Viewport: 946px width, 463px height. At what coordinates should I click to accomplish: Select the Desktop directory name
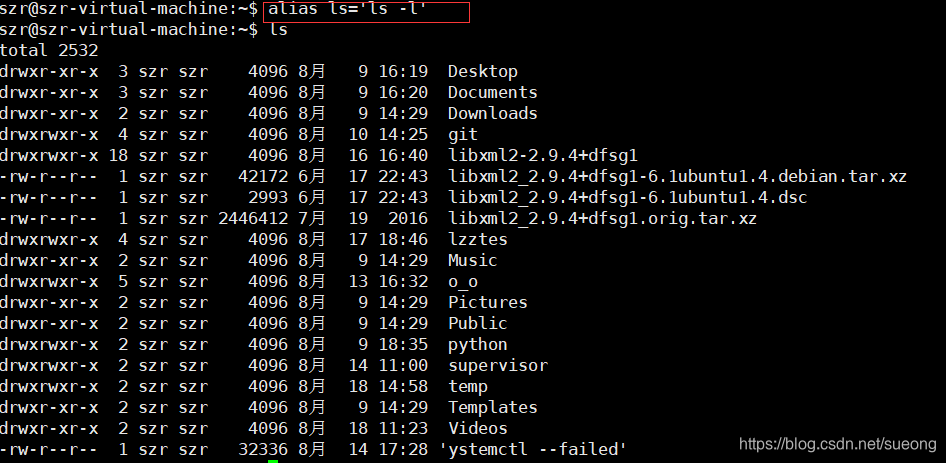click(x=483, y=71)
